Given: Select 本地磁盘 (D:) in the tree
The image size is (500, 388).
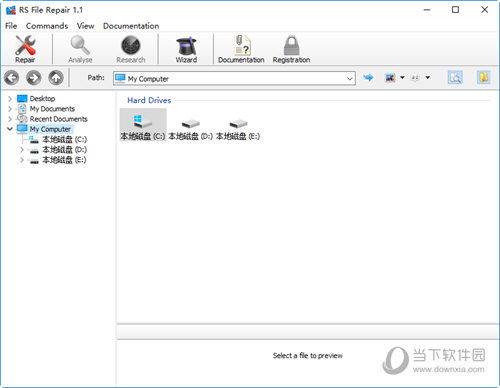Looking at the screenshot, I should (64, 150).
